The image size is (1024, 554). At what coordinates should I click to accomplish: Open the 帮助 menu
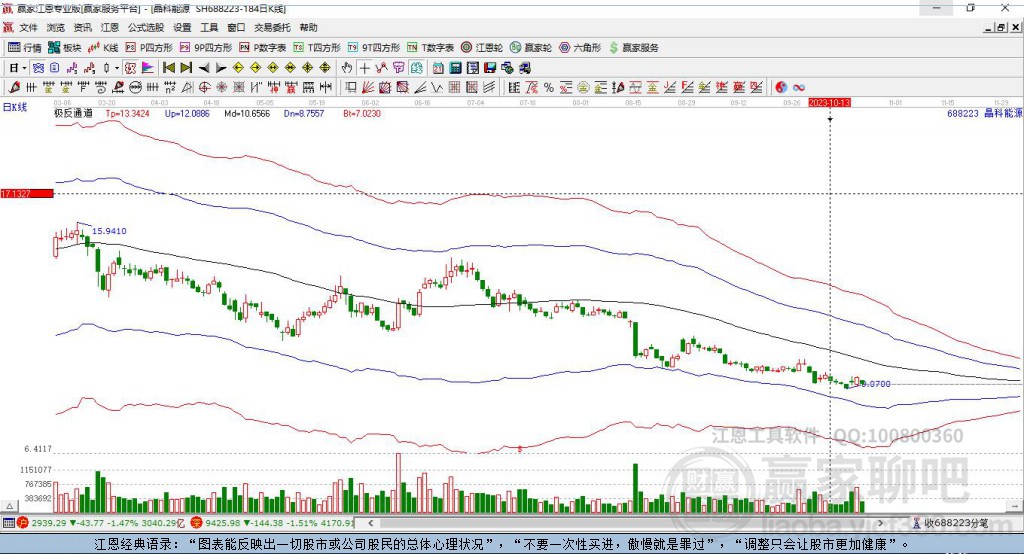click(308, 27)
